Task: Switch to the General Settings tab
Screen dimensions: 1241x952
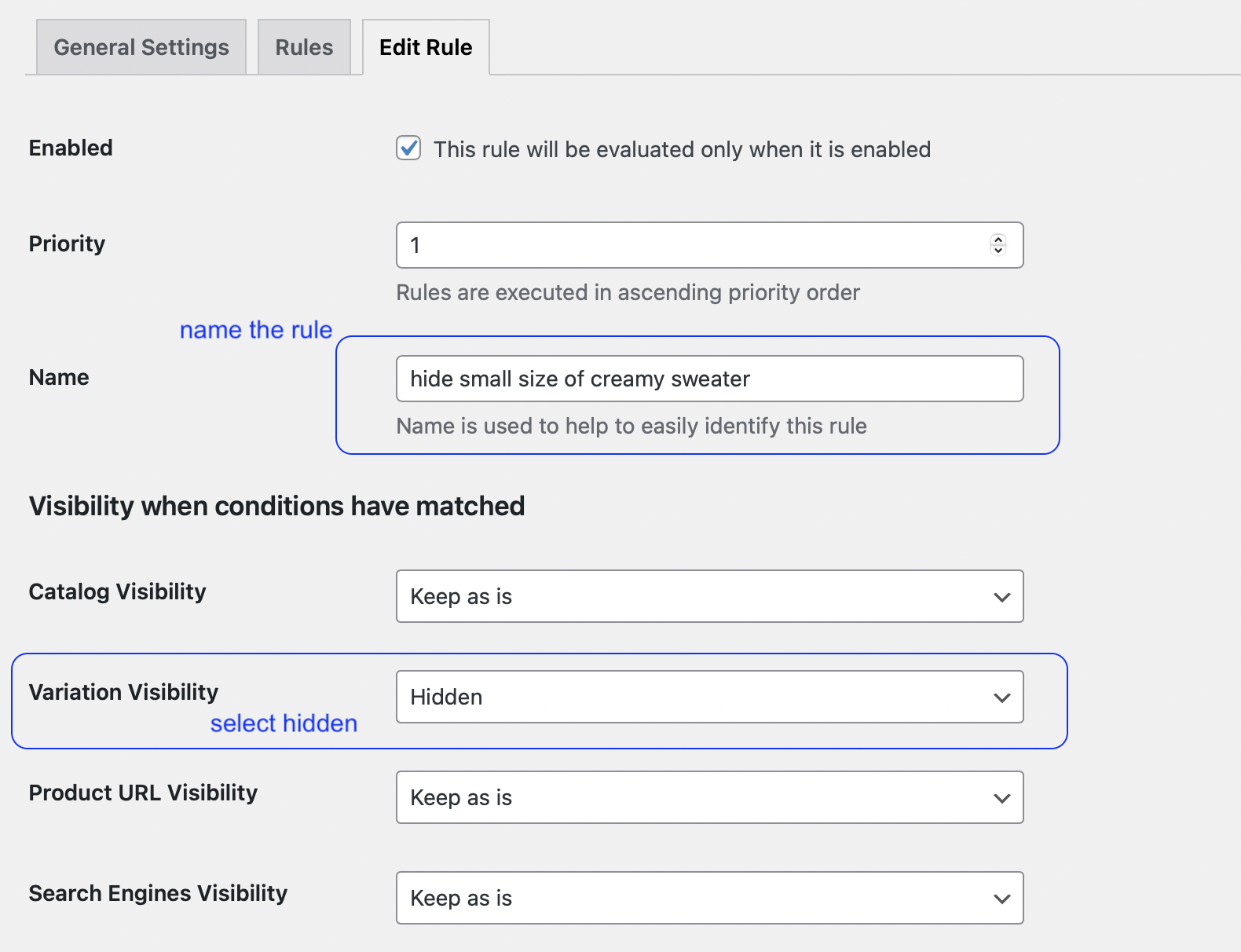Action: click(141, 47)
